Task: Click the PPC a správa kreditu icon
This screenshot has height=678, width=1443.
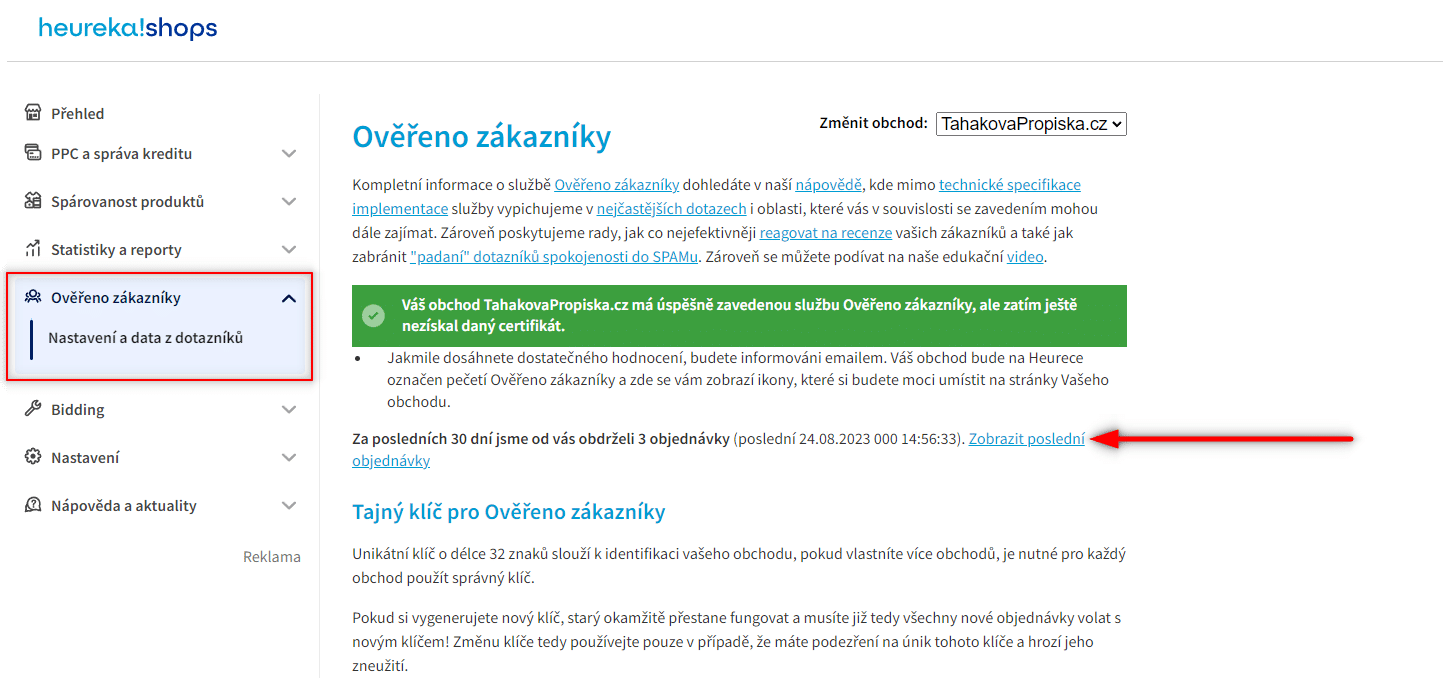Action: click(x=33, y=153)
